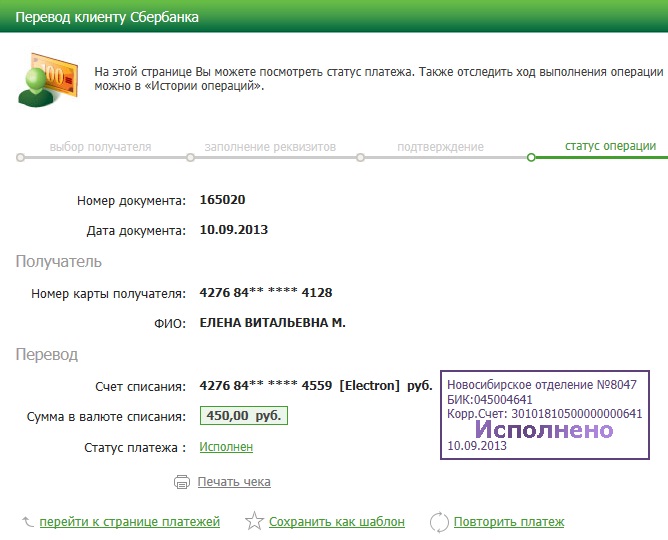Click the stamp date 10.09.2013
Viewport: 668px width, 540px height.
[x=477, y=446]
